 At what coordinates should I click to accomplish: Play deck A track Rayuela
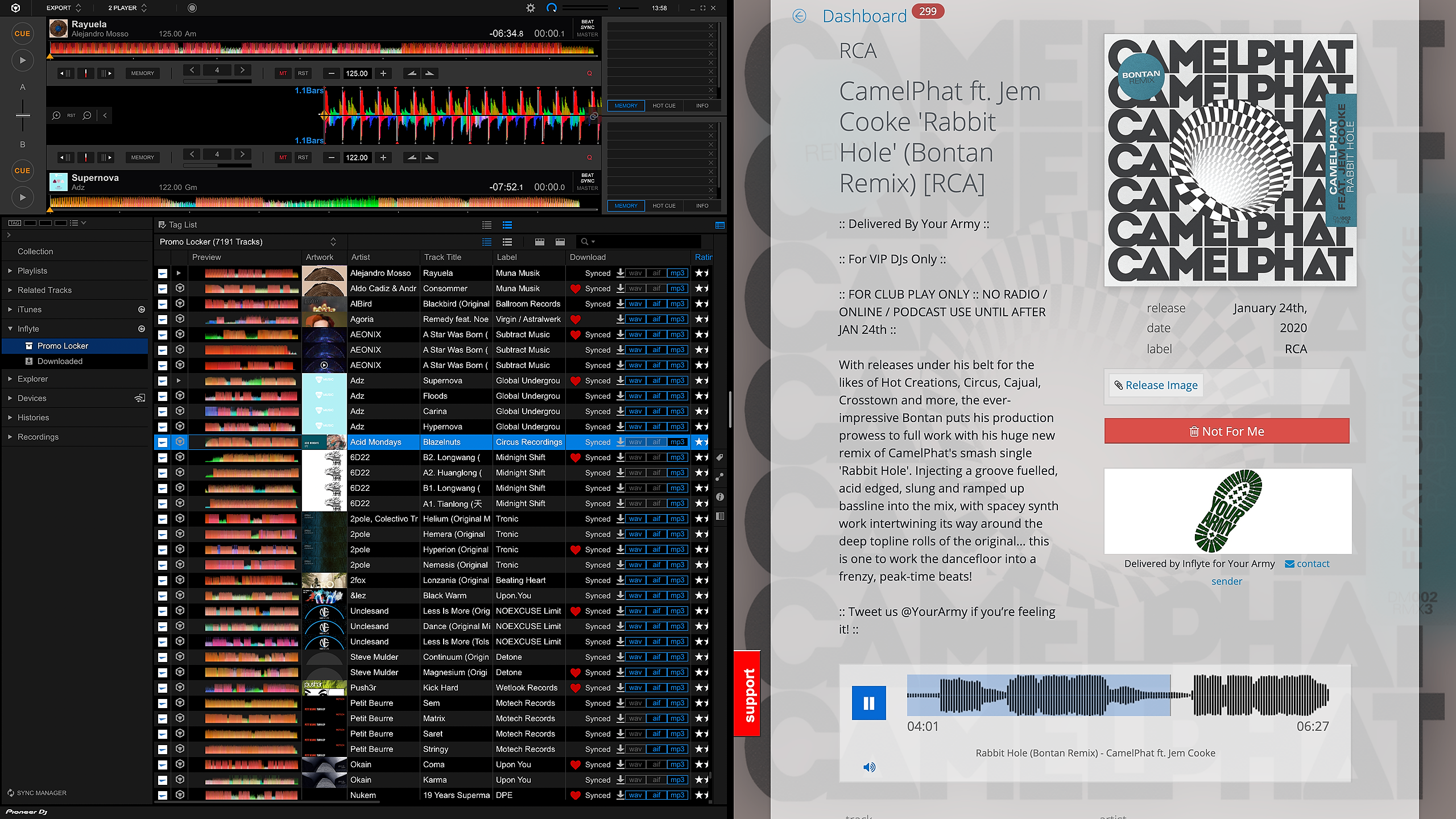(x=23, y=60)
